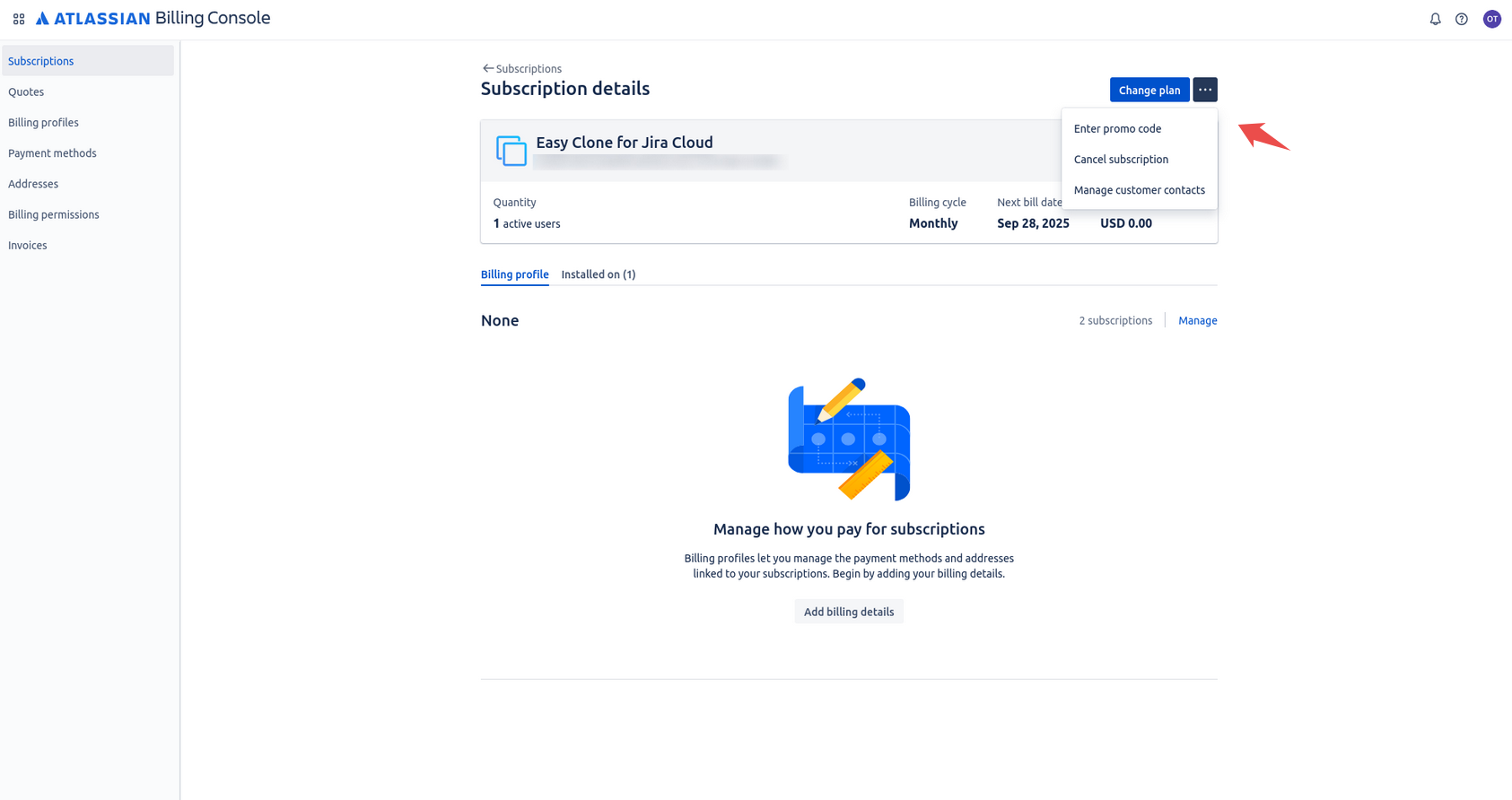Viewport: 1512px width, 800px height.
Task: Click the blueprint illustration image
Action: click(x=849, y=439)
